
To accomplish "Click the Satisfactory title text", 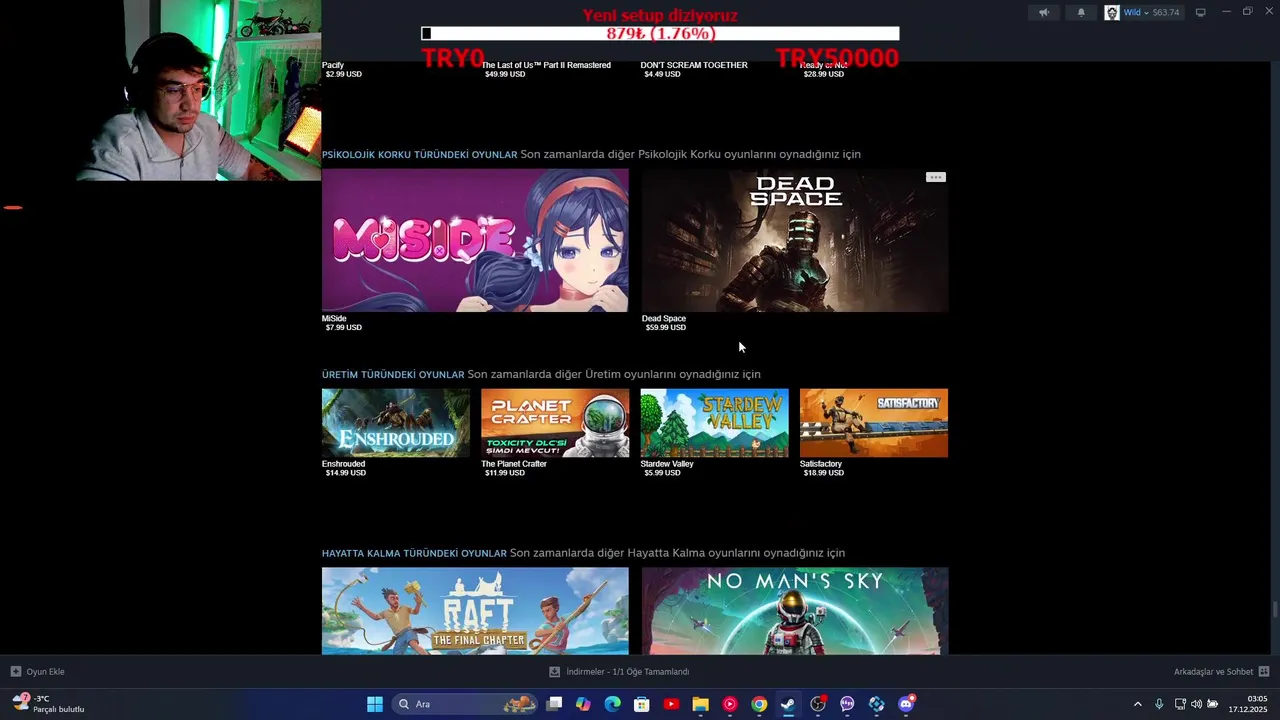I will pyautogui.click(x=821, y=464).
